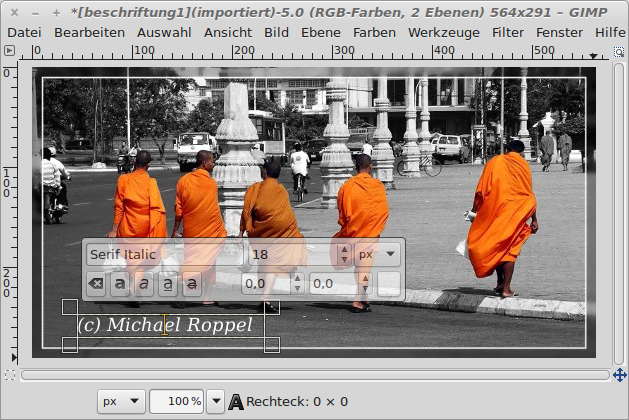Toggle bold formatting in text toolbox
Image resolution: width=629 pixels, height=420 pixels.
120,285
